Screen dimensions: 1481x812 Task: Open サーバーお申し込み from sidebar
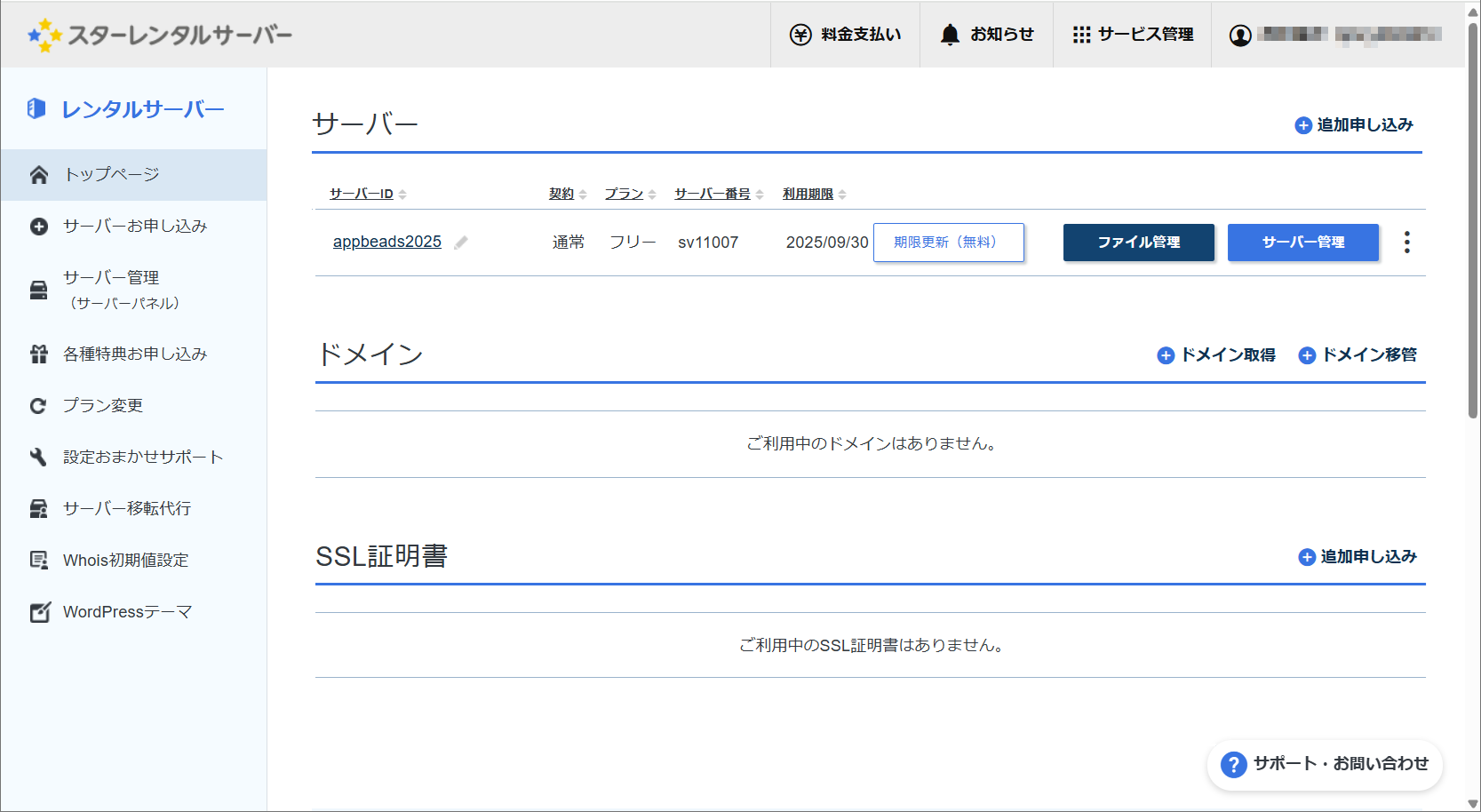133,227
